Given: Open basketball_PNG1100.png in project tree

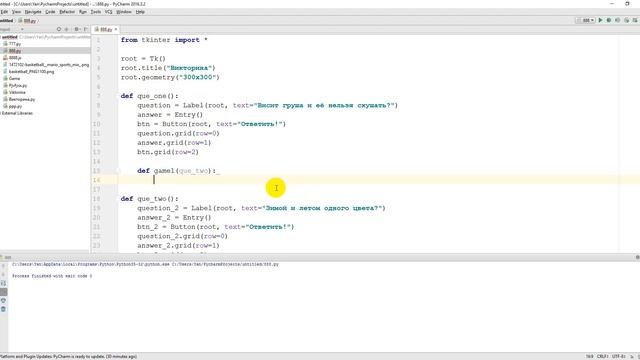Looking at the screenshot, I should (x=31, y=71).
